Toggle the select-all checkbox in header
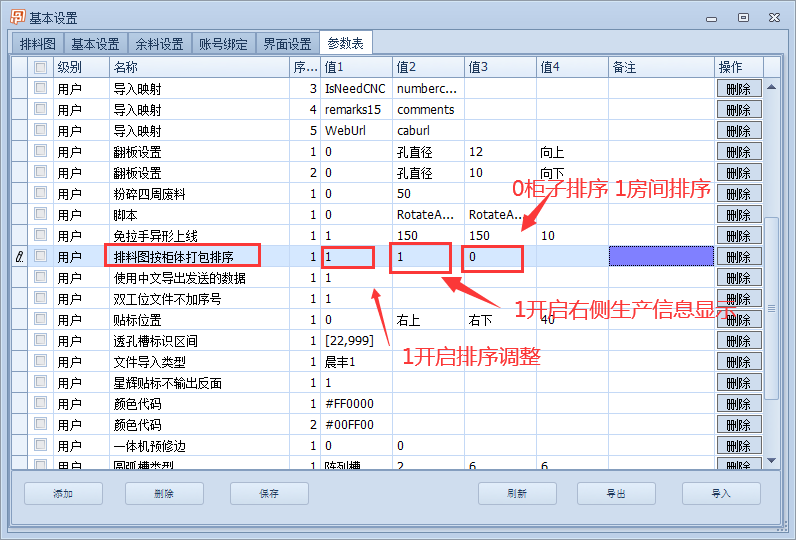The image size is (796, 540). click(41, 67)
